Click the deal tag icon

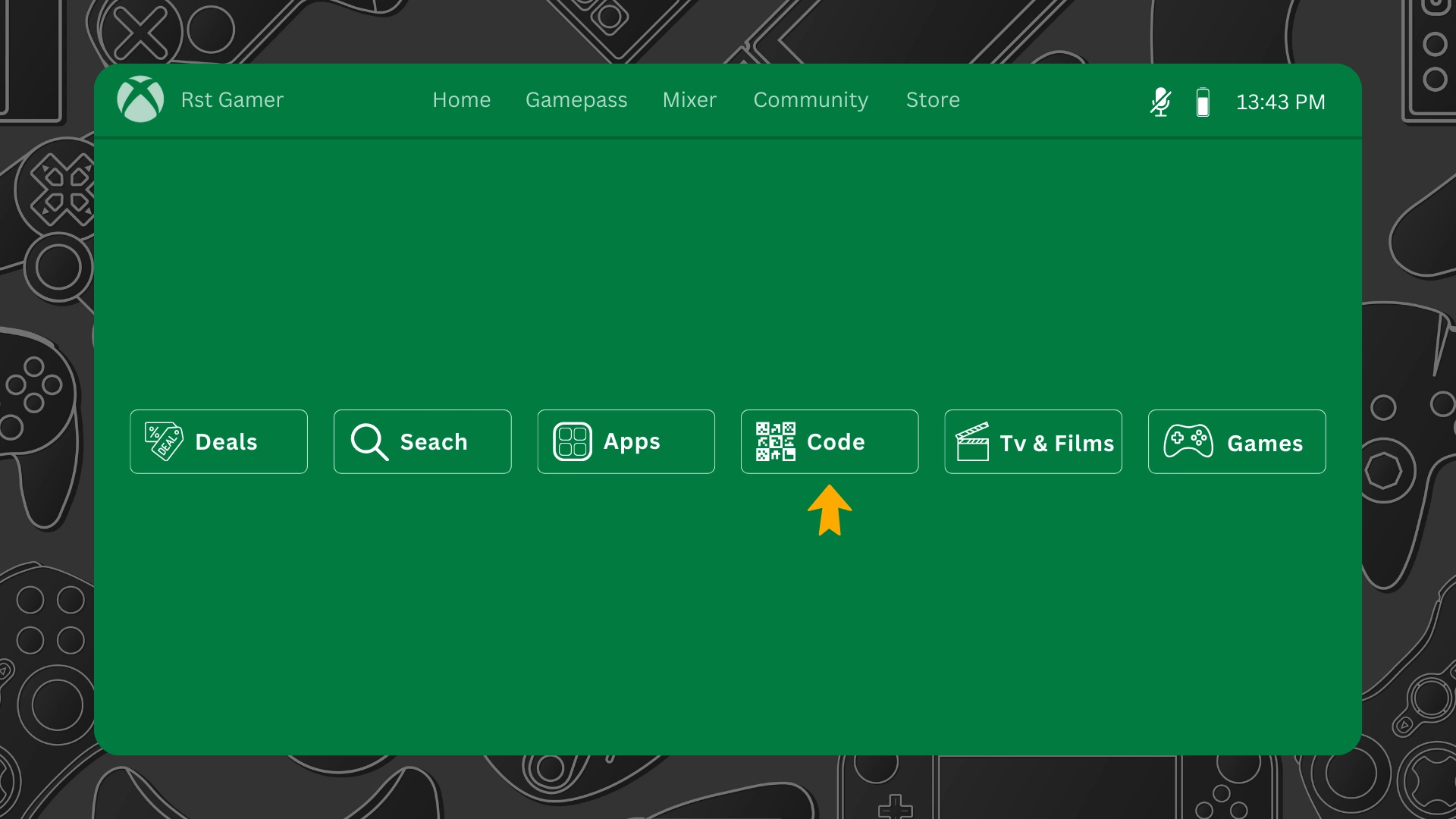point(164,441)
